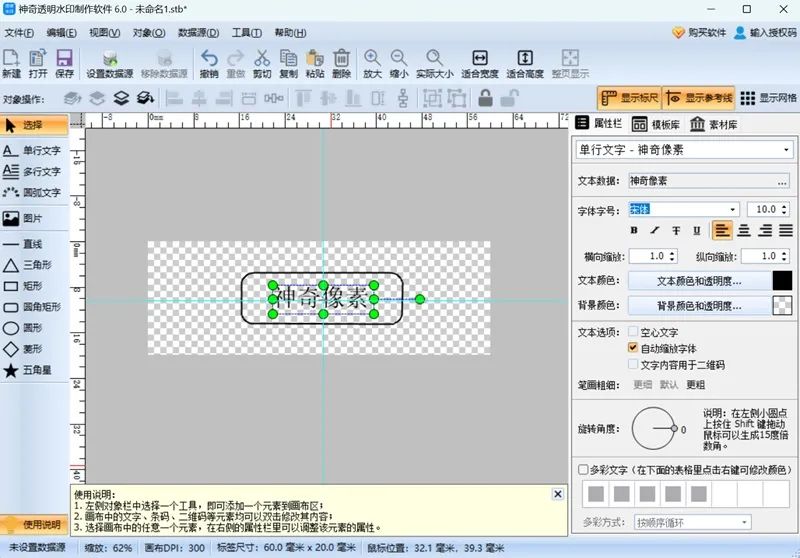The image size is (800, 558).
Task: Open the 宋体 font name dropdown
Action: coord(733,209)
